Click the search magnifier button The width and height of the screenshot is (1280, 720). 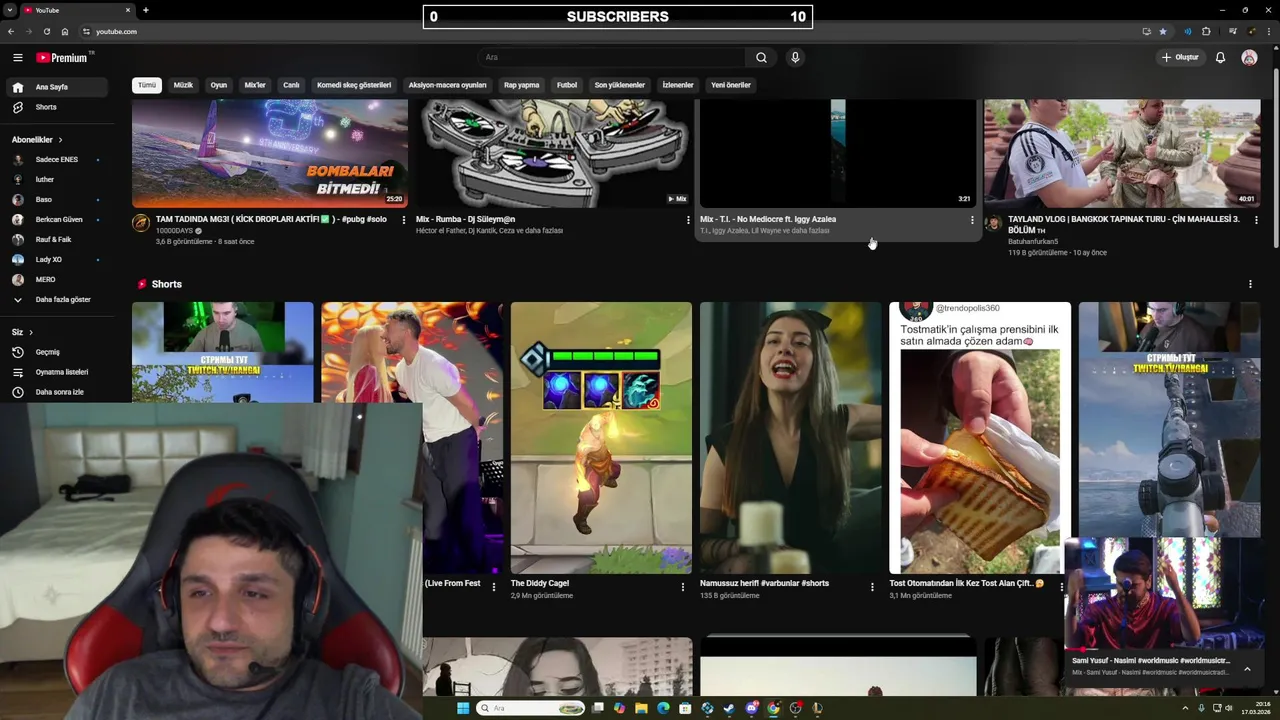761,57
